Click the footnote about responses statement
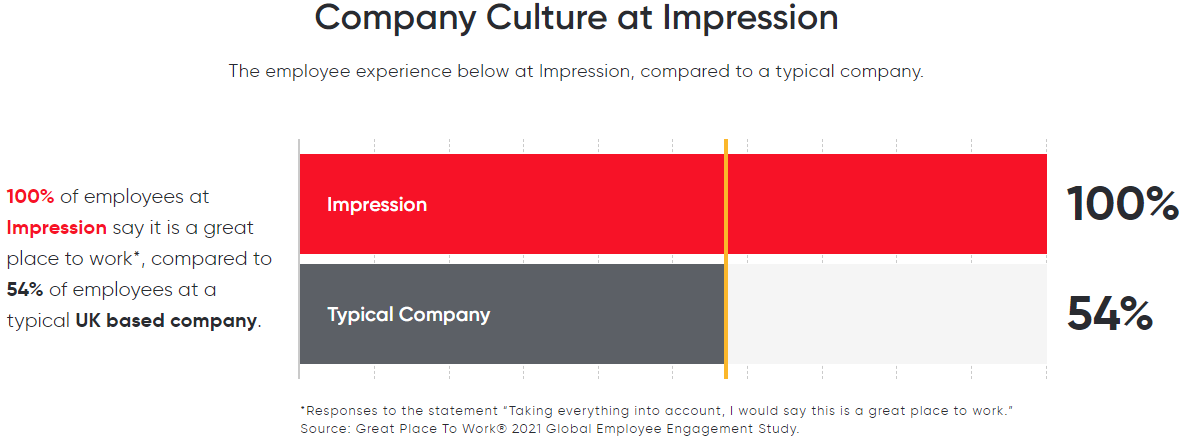Screen dimensions: 1182x440 (x=655, y=411)
